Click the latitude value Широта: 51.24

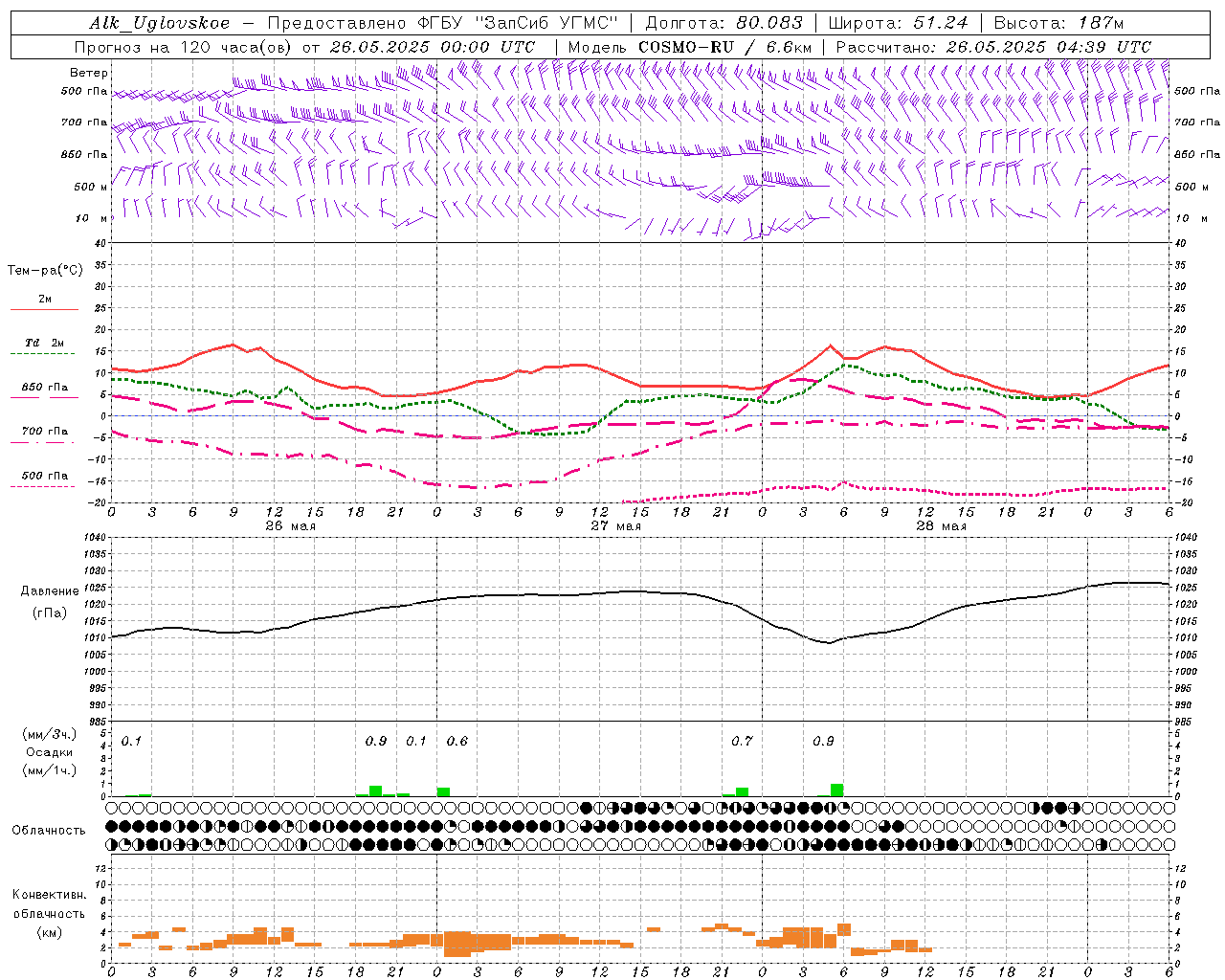[898, 23]
